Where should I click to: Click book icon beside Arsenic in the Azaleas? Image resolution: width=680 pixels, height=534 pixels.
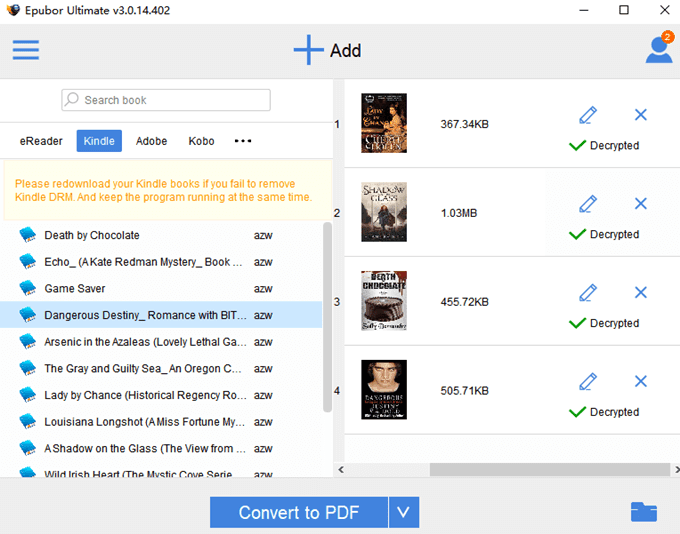click(x=28, y=341)
